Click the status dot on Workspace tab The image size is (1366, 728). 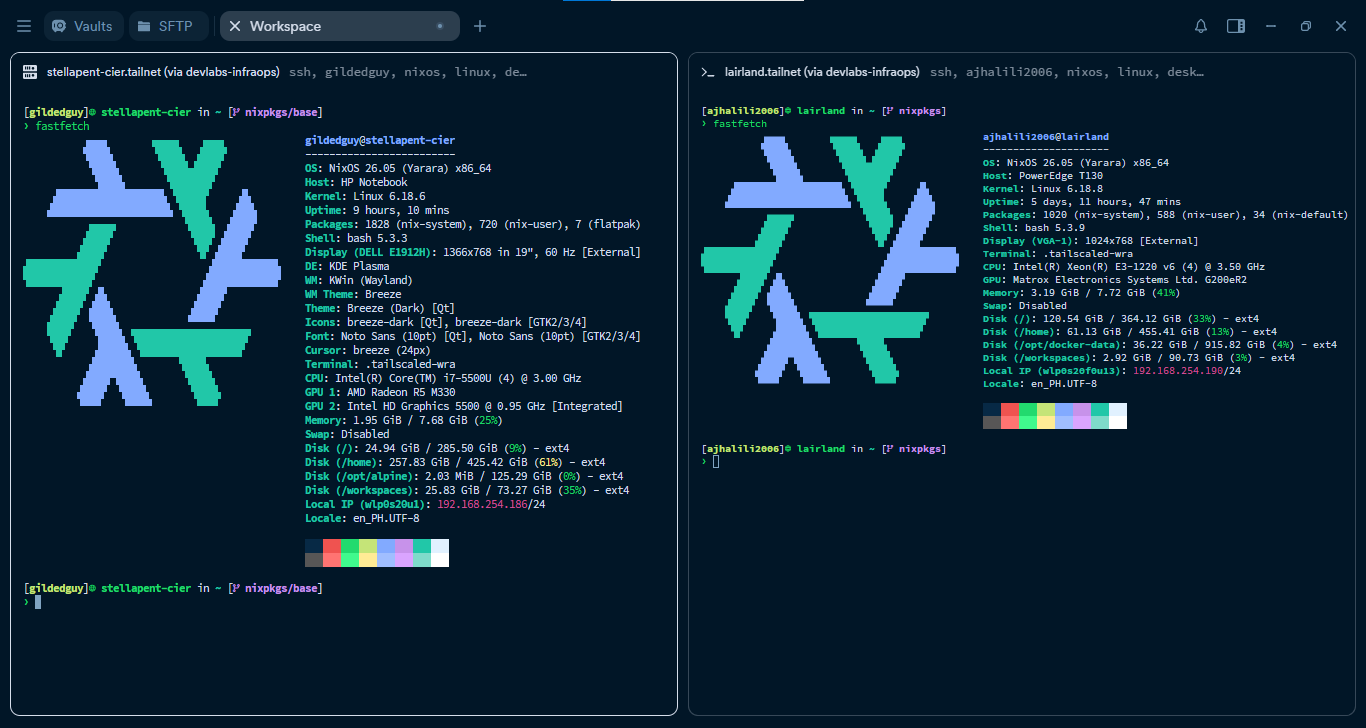[x=440, y=26]
